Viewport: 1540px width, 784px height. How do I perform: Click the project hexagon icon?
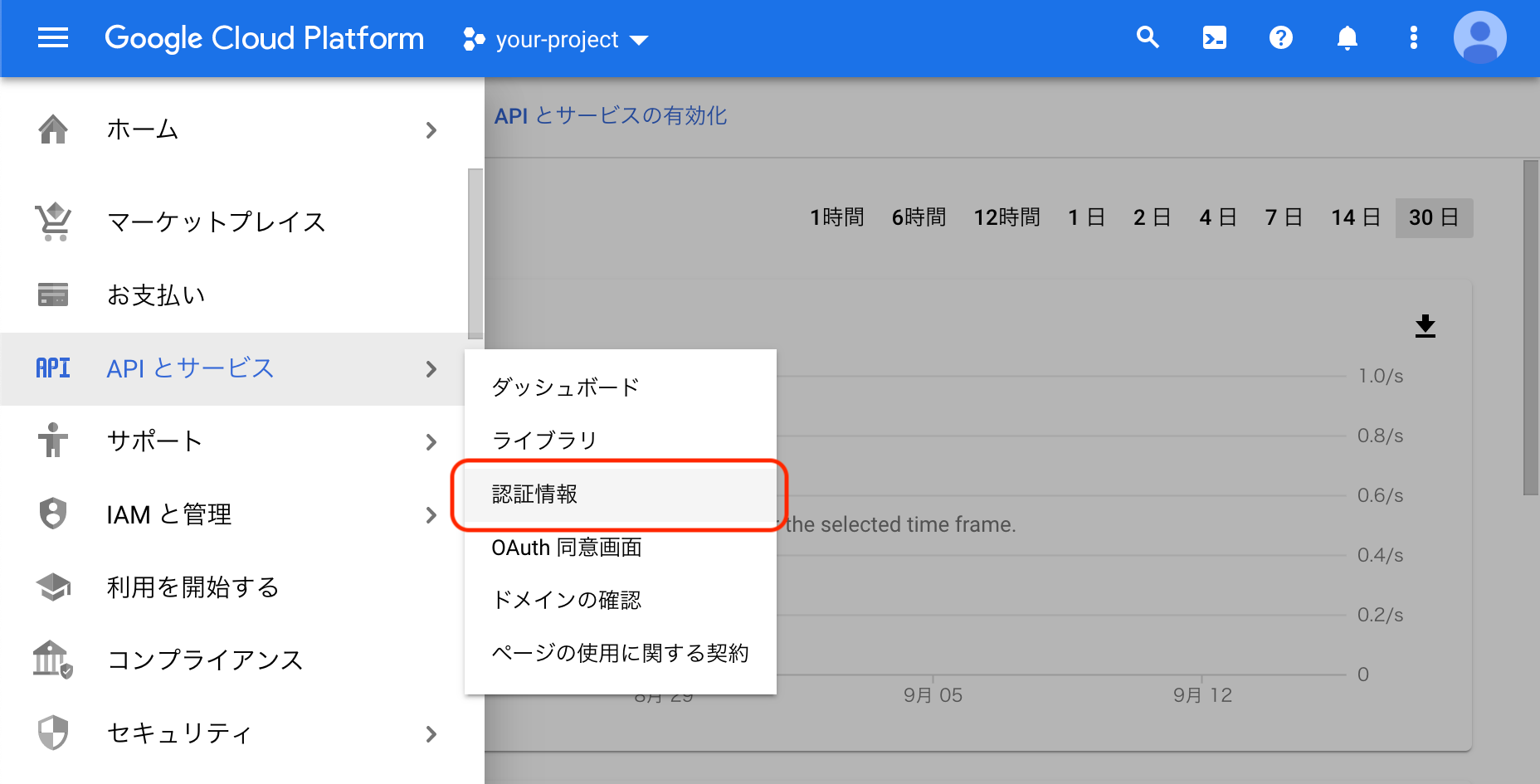[474, 39]
